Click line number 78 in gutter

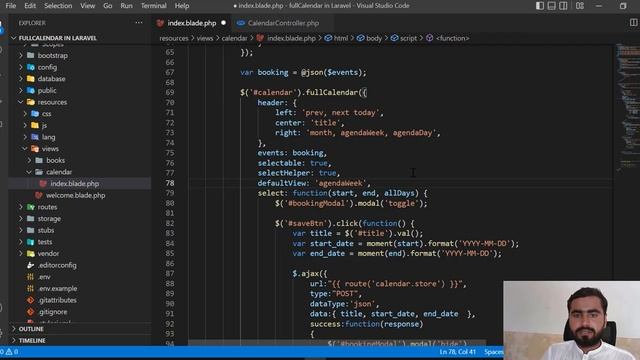[170, 183]
